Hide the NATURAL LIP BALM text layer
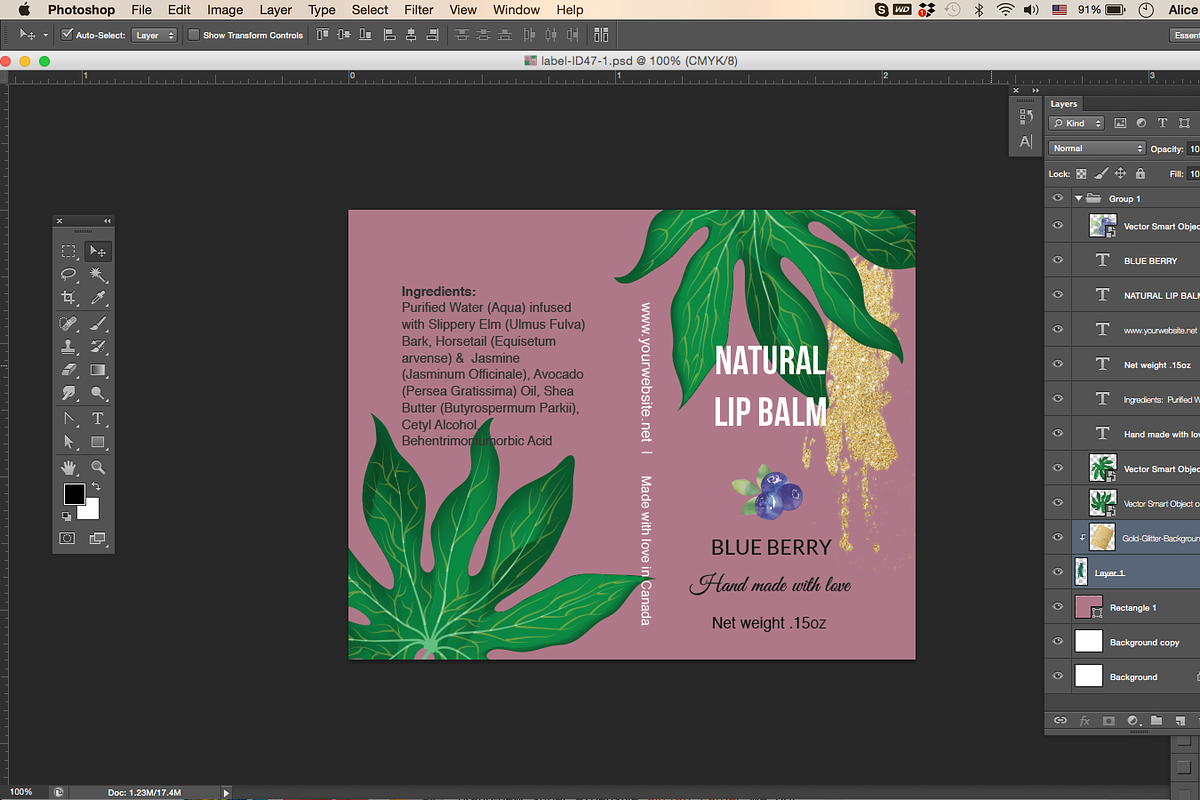This screenshot has width=1200, height=800. pyautogui.click(x=1058, y=295)
